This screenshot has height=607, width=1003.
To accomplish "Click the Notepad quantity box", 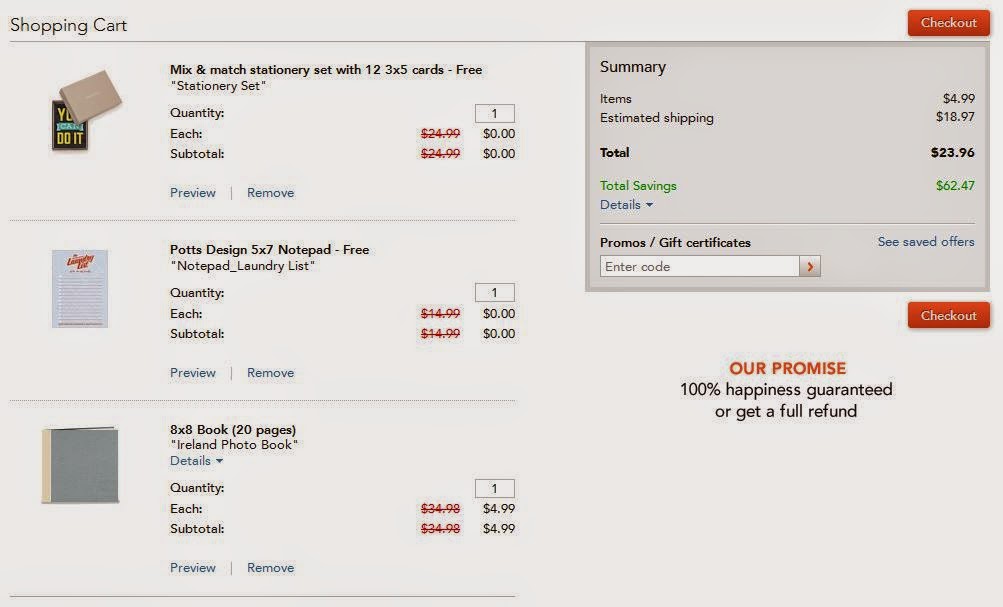I will [494, 292].
